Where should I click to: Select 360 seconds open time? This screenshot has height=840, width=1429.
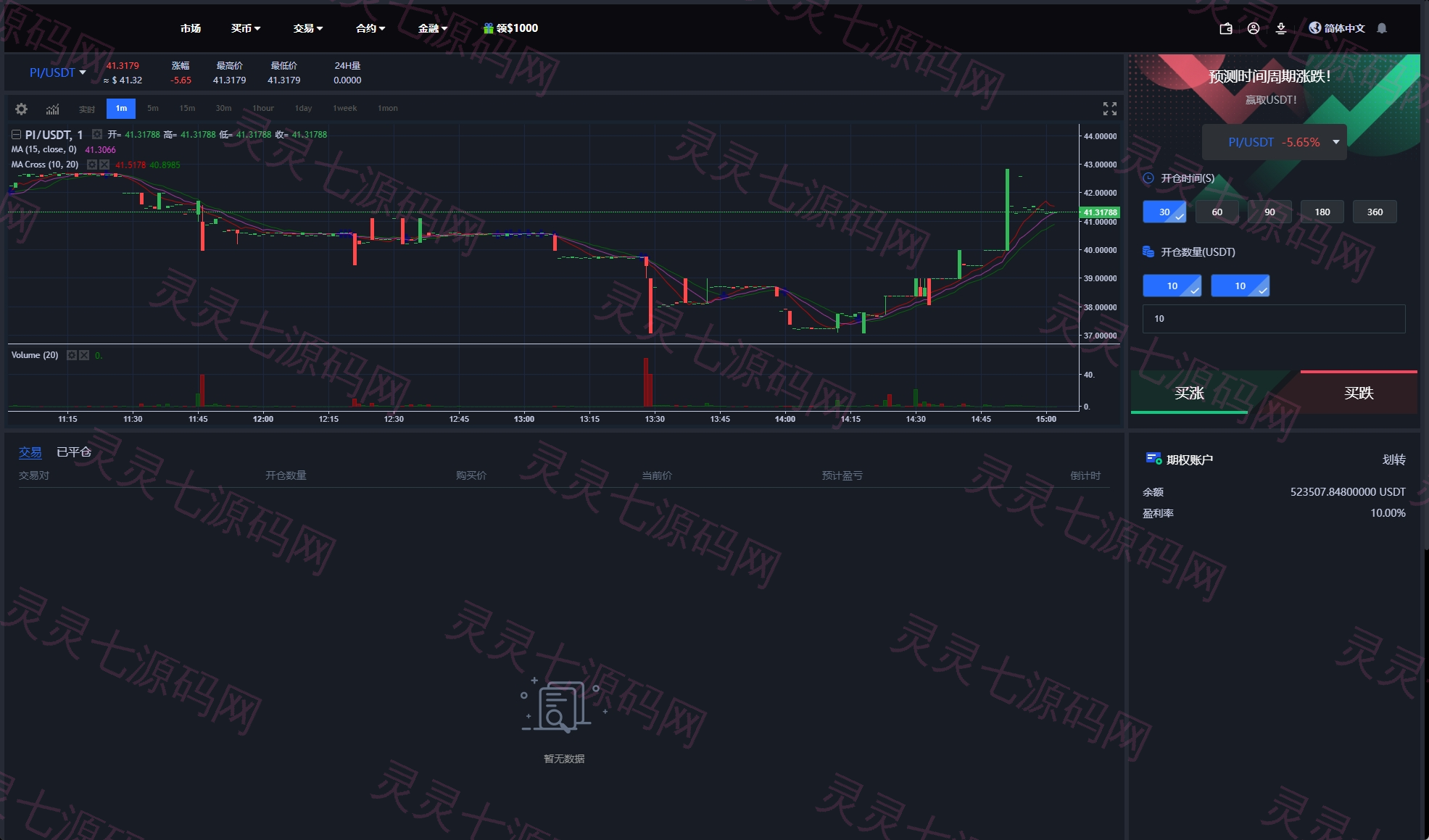click(x=1375, y=212)
